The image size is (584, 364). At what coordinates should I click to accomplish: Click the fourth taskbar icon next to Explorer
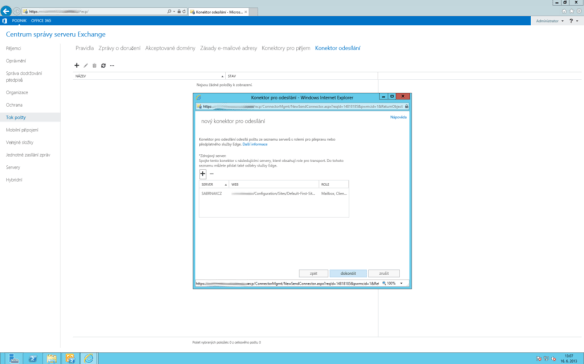pos(70,358)
